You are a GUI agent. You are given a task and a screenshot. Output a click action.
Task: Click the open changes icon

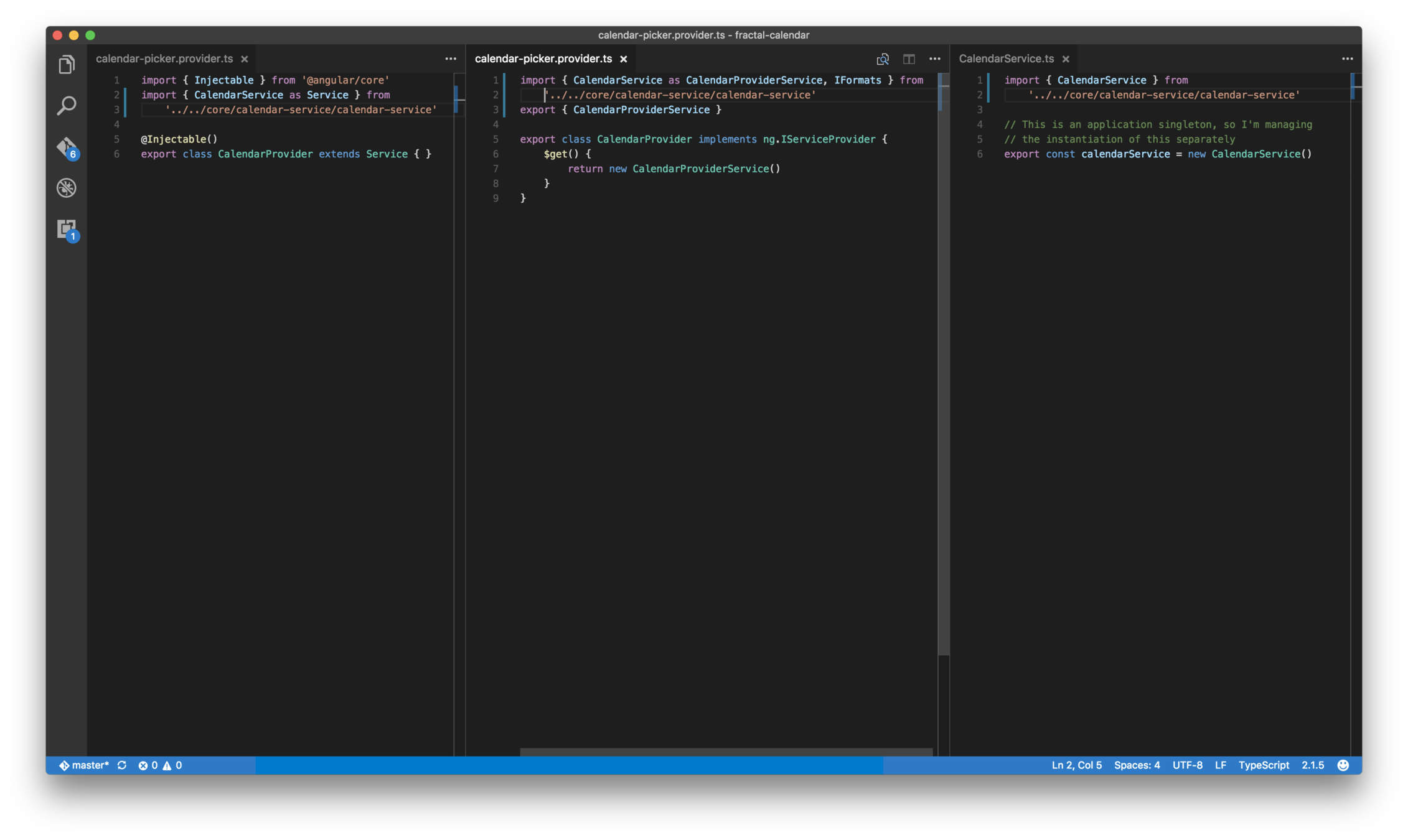click(883, 59)
